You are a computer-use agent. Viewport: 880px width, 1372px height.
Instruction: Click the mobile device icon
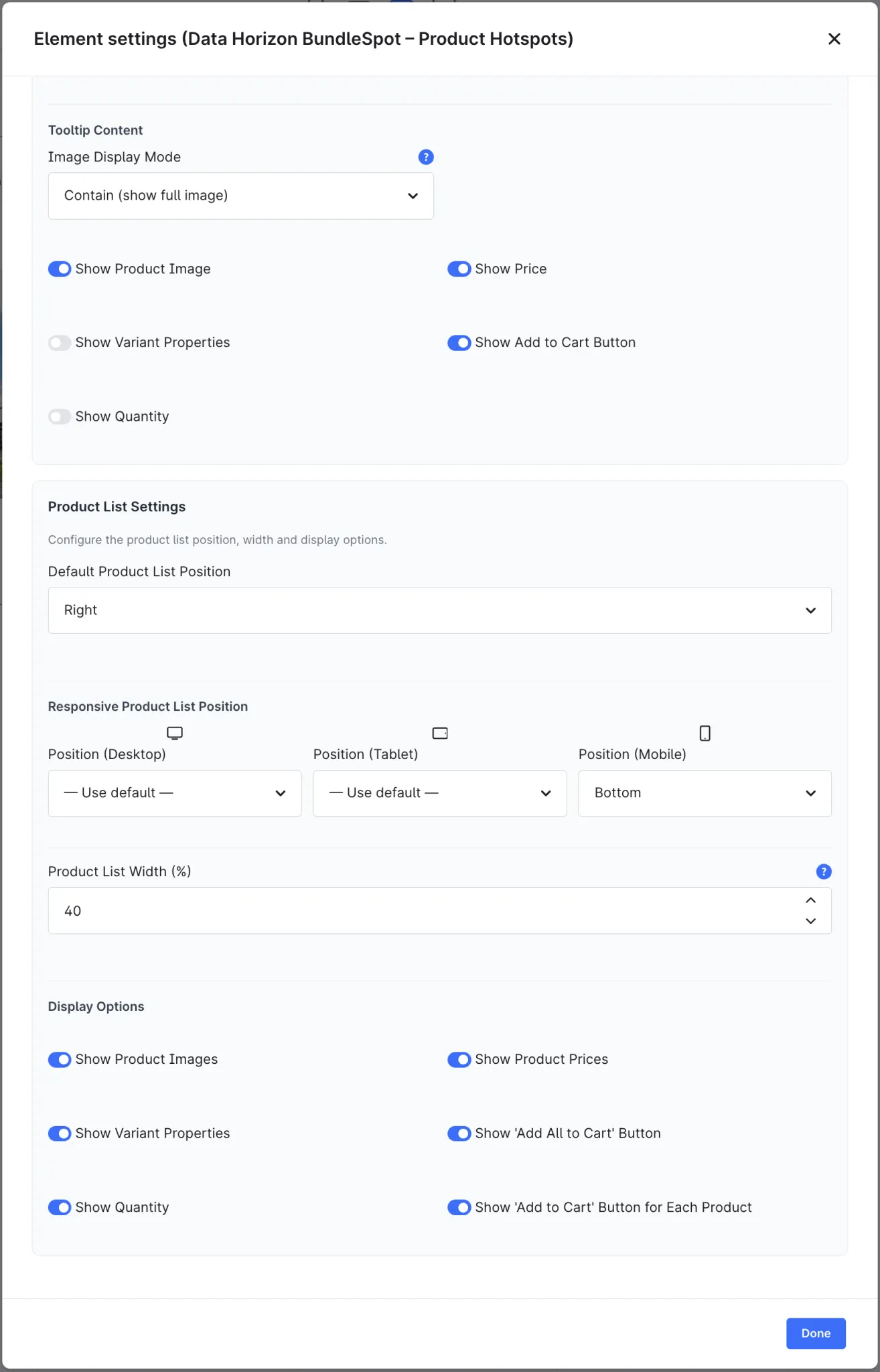(705, 733)
